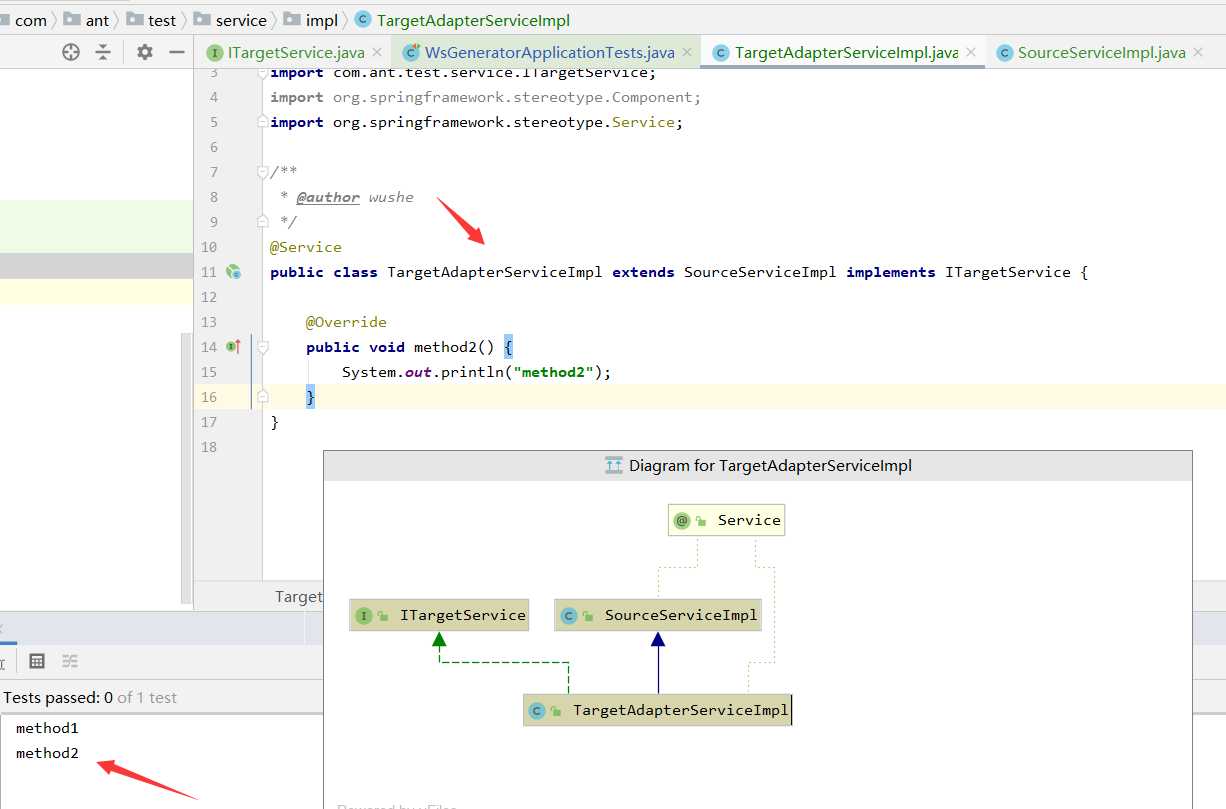Screen dimensions: 1226x809
Task: Click 'method2()' in the method signature
Action: coord(454,347)
